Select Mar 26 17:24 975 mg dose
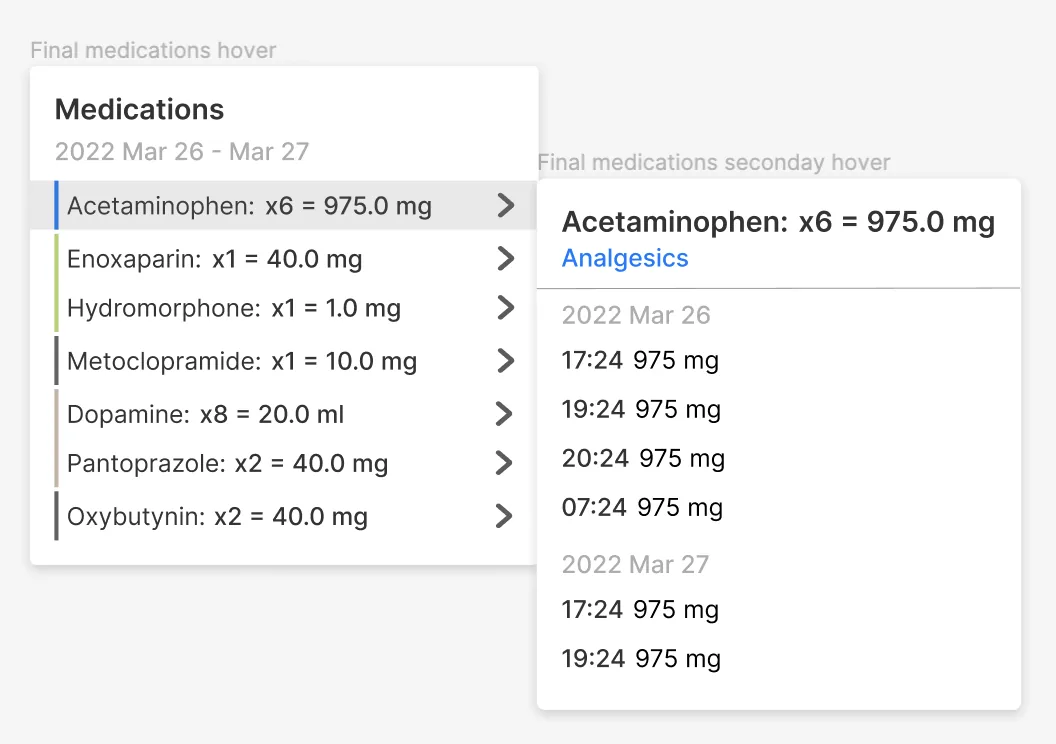Image resolution: width=1056 pixels, height=744 pixels. 640,360
